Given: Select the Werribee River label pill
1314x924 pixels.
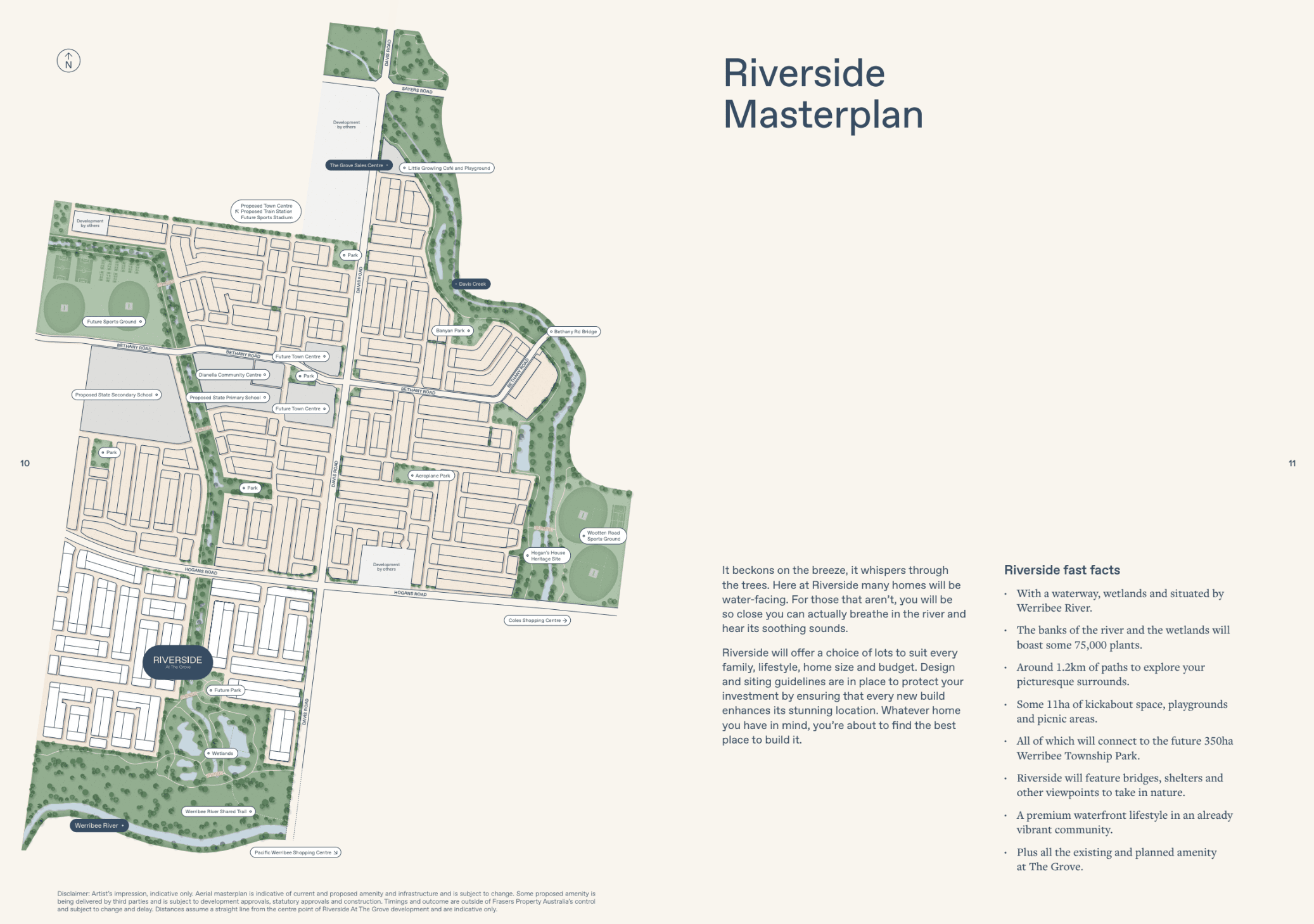Looking at the screenshot, I should (98, 825).
